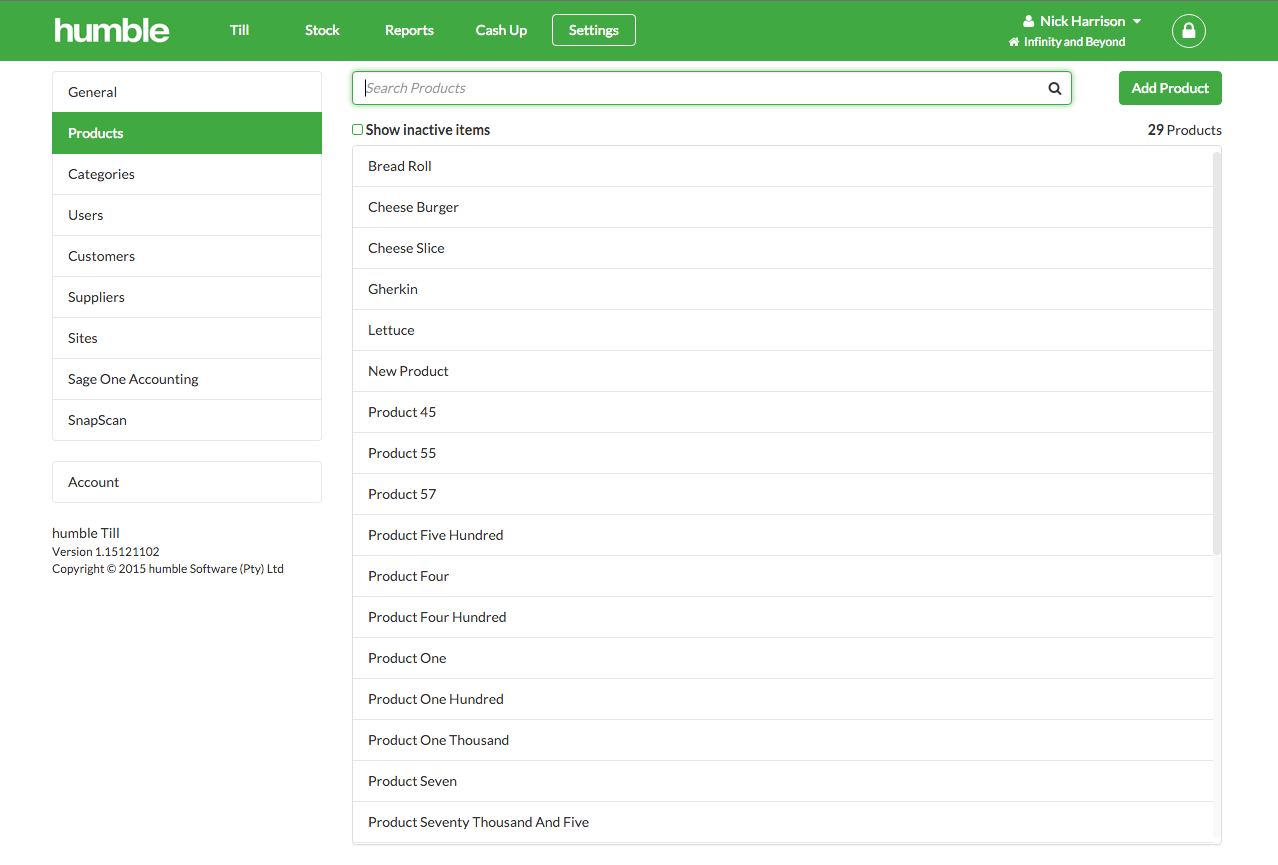Open General settings in sidebar
This screenshot has height=865, width=1278.
[187, 92]
